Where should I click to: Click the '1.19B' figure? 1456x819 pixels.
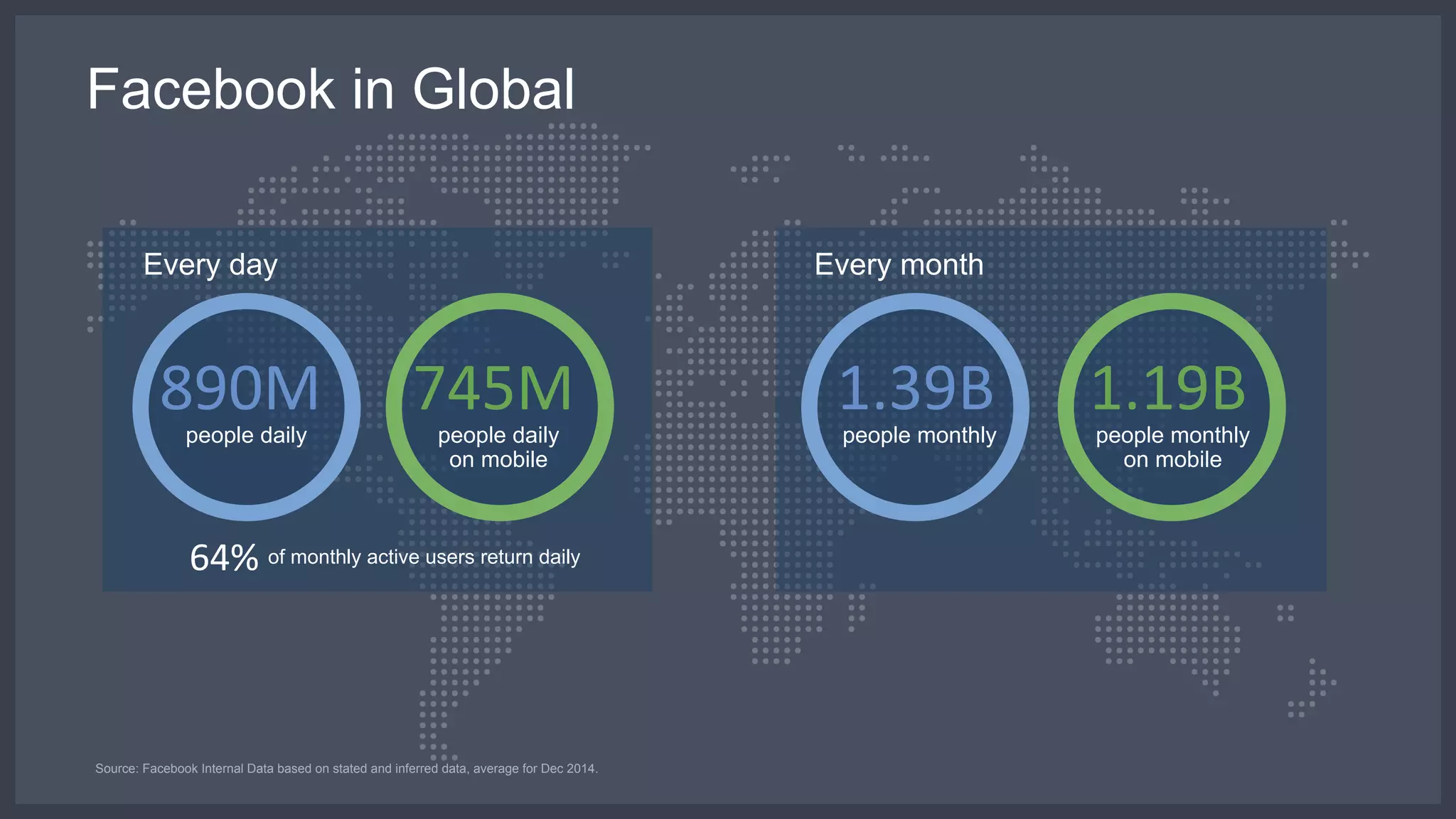click(x=1169, y=388)
